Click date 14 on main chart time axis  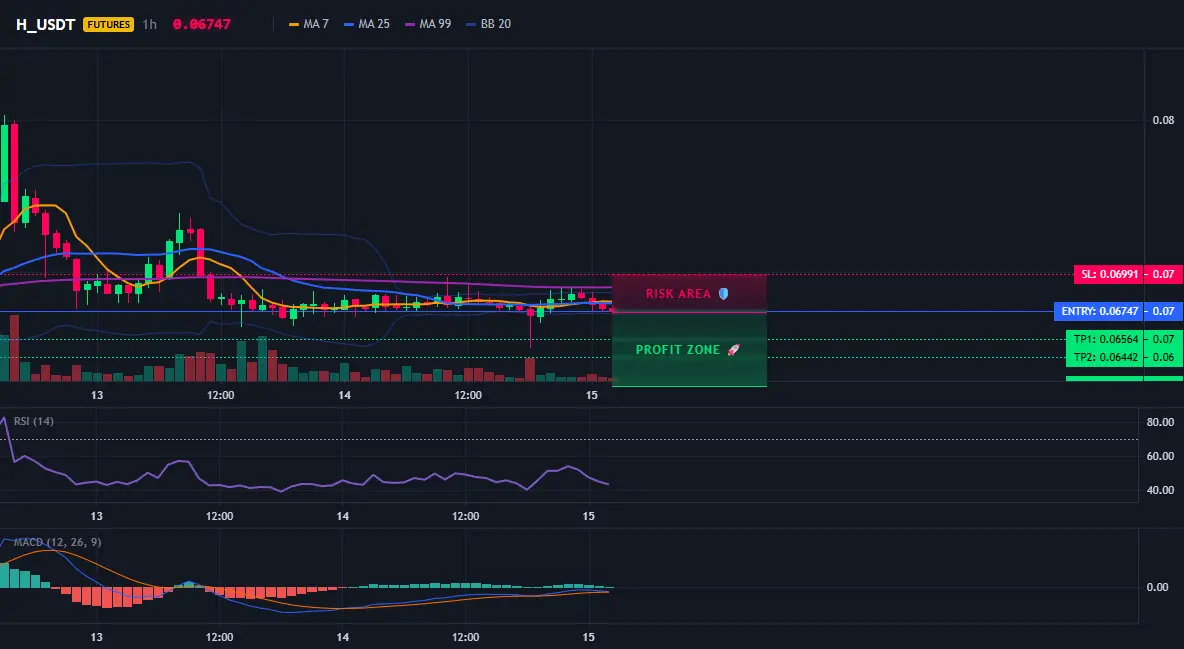(x=344, y=395)
